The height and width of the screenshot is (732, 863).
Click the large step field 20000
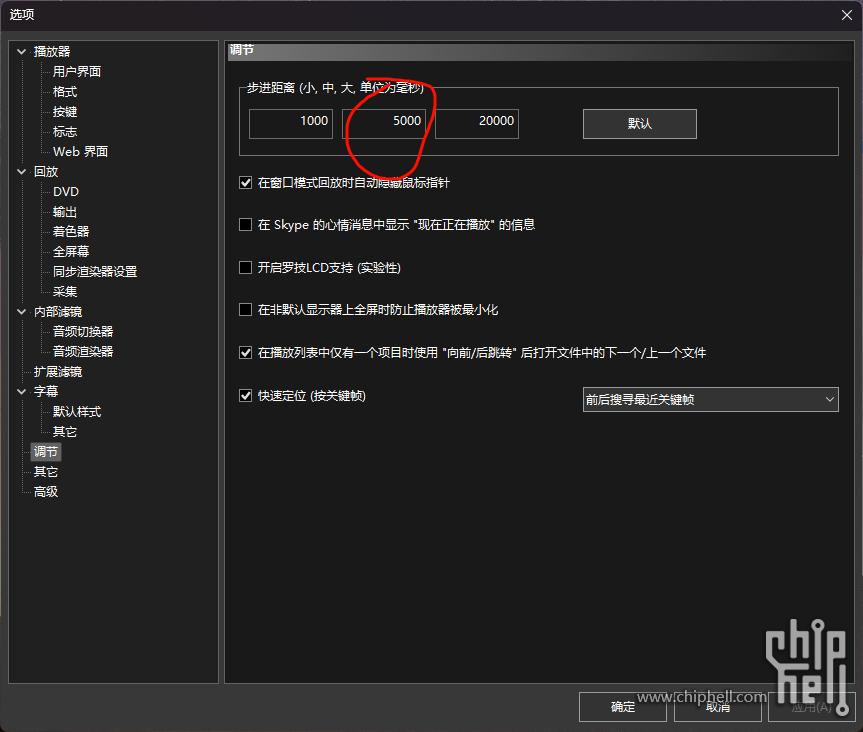point(477,124)
